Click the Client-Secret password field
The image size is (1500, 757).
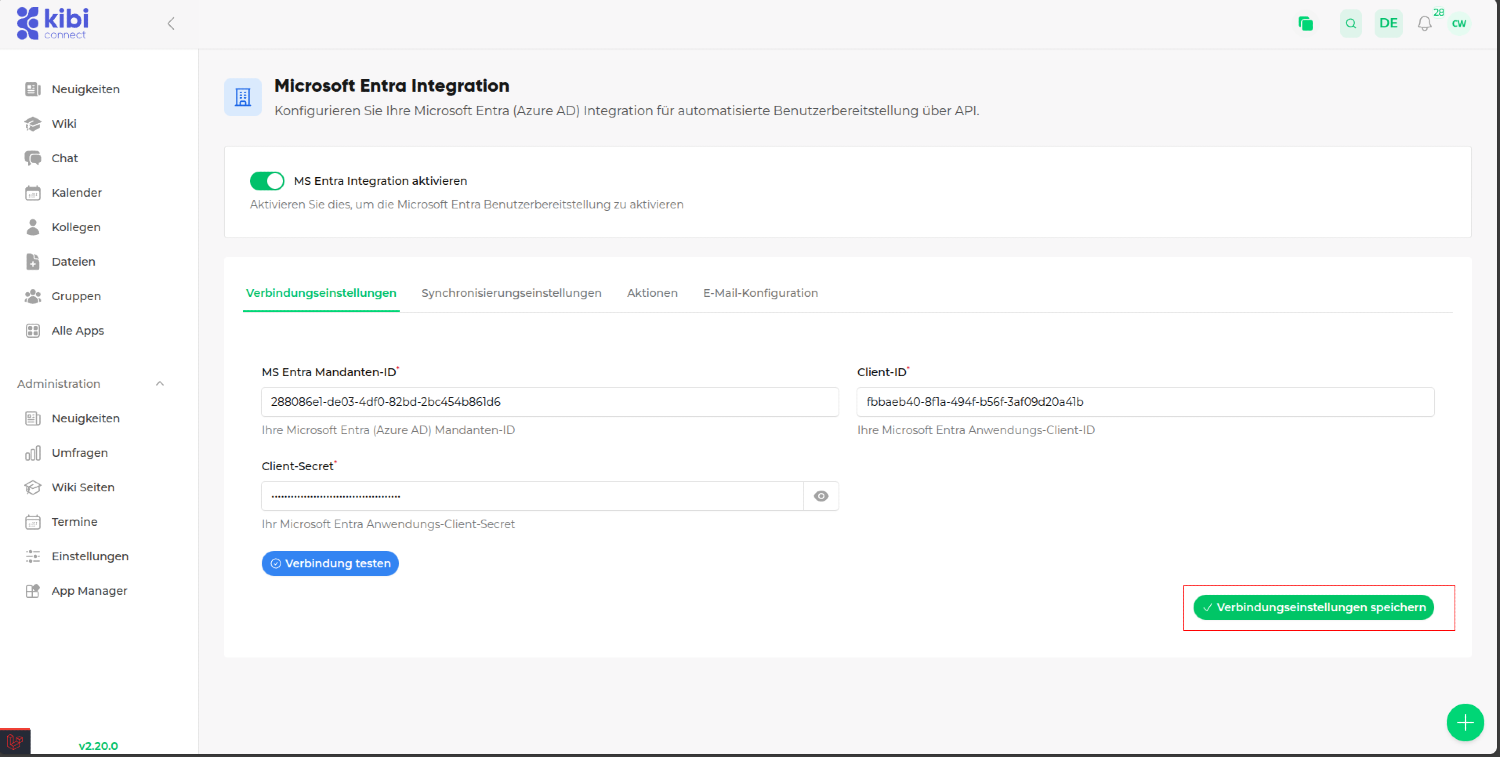click(533, 496)
